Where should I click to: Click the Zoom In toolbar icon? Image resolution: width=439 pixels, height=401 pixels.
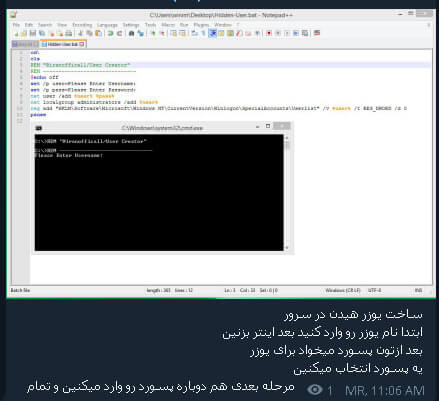(153, 33)
